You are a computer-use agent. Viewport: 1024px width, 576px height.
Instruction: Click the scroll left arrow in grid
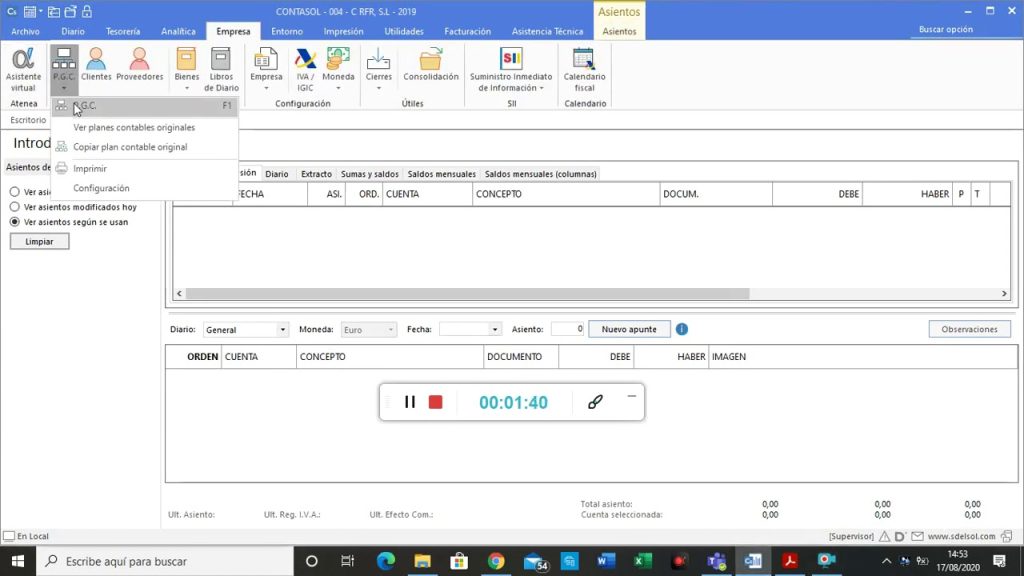[x=179, y=293]
